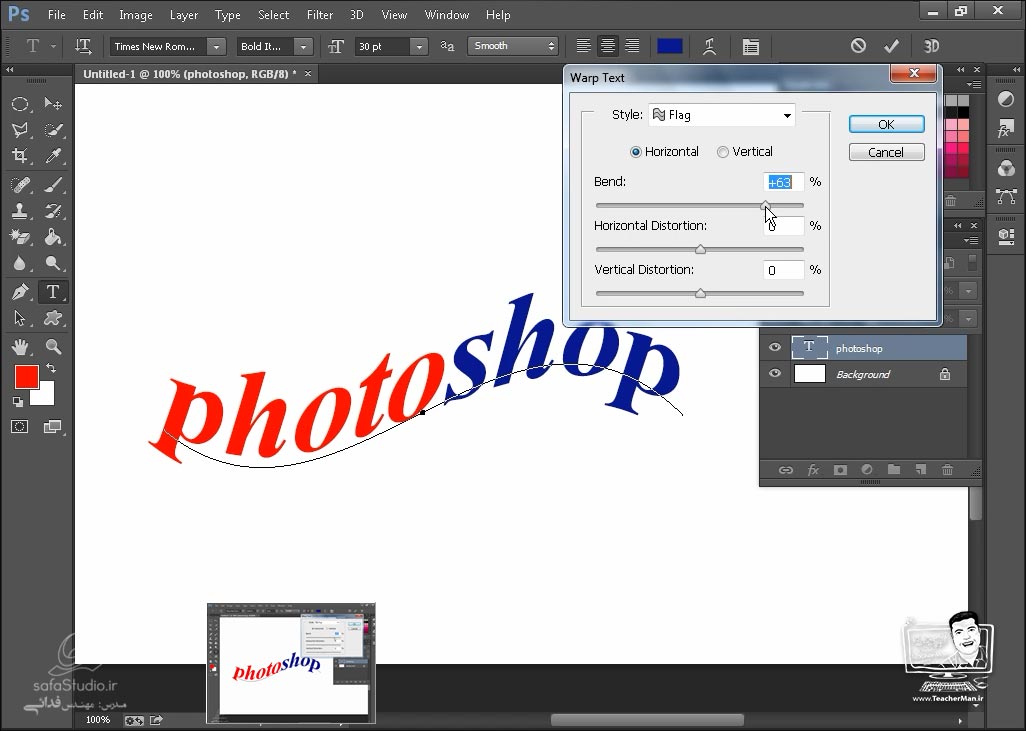Change screen mode icon
The width and height of the screenshot is (1026, 731).
point(52,427)
